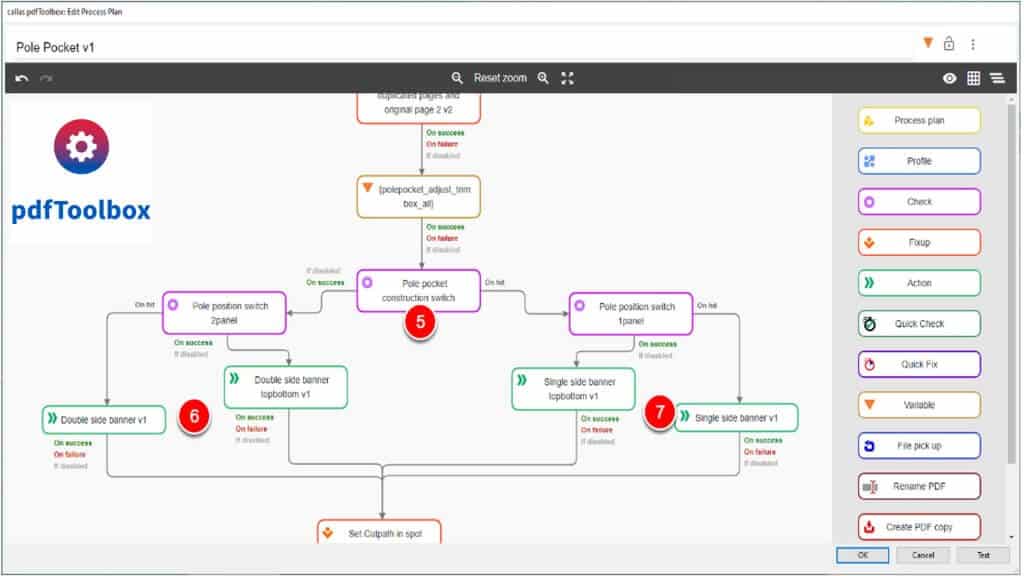1024x576 pixels.
Task: Toggle the eye visibility icon
Action: point(950,78)
